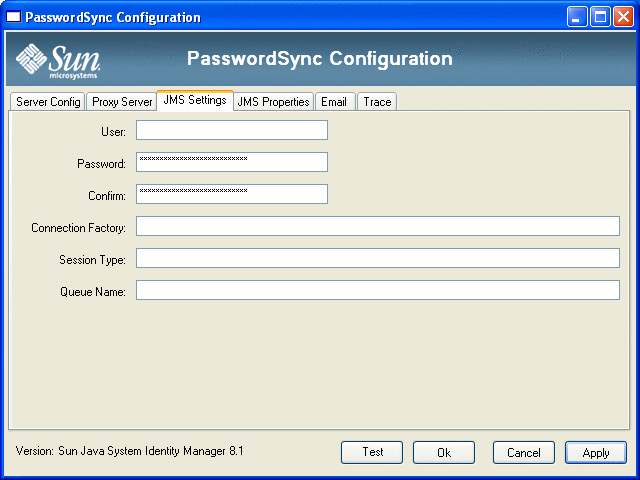Open the JMS Properties tab

pyautogui.click(x=273, y=102)
